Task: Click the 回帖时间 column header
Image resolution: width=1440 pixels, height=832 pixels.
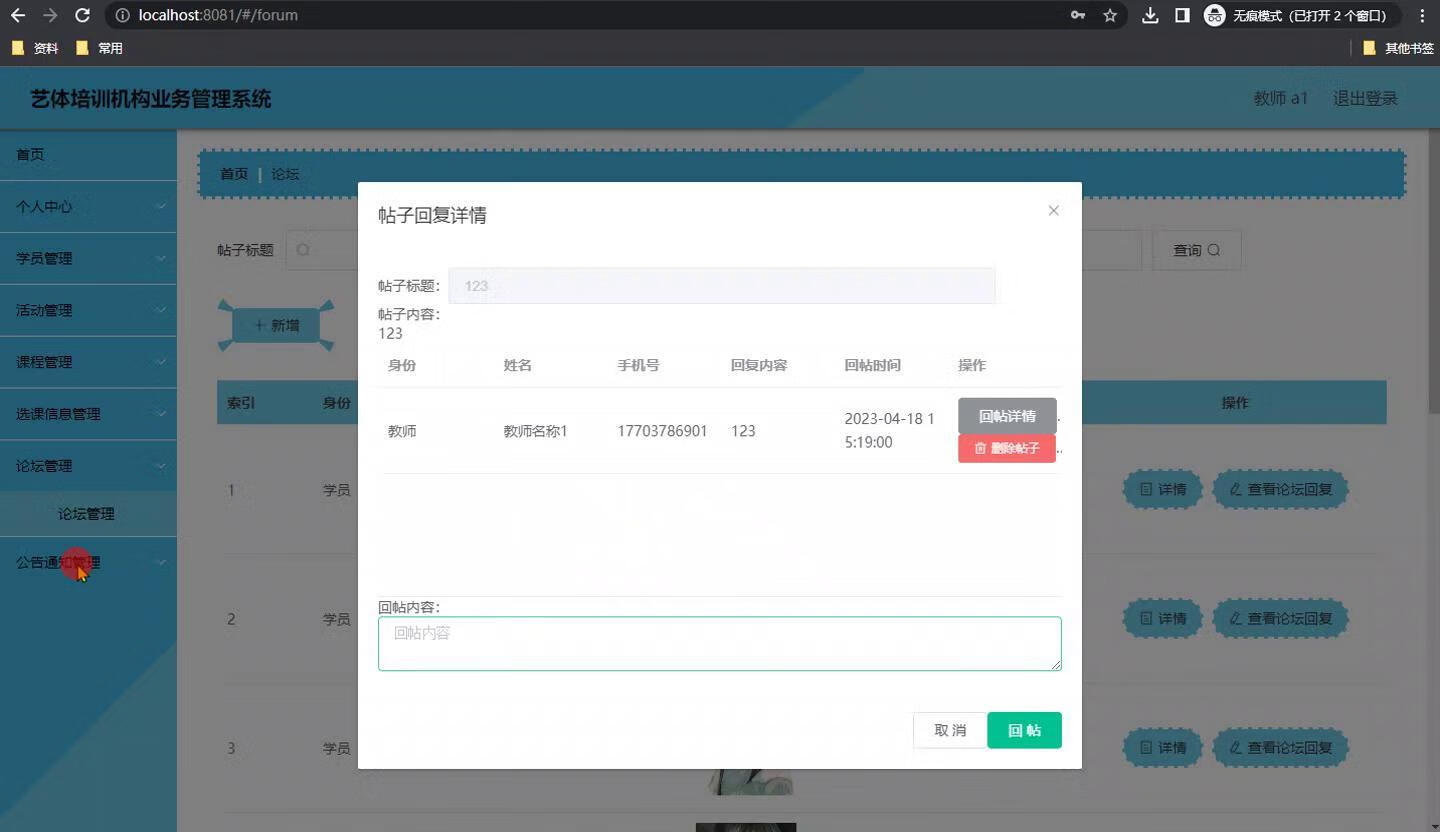Action: [872, 365]
